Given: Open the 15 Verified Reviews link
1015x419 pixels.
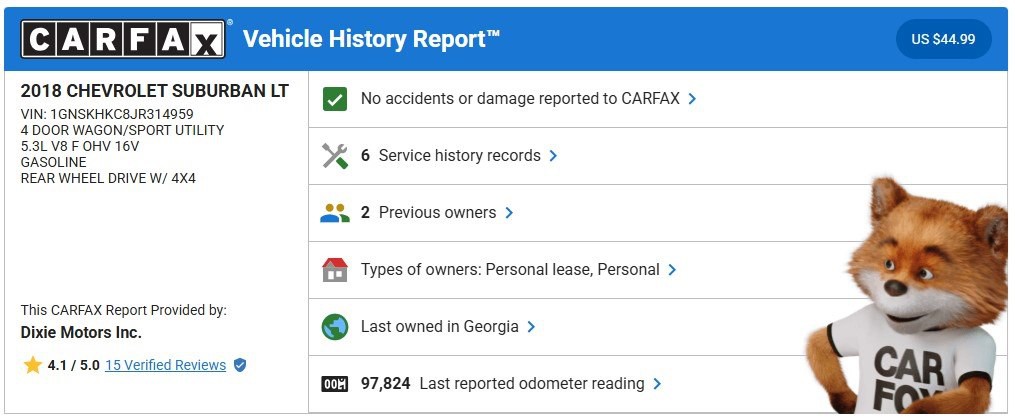Looking at the screenshot, I should click(x=165, y=365).
